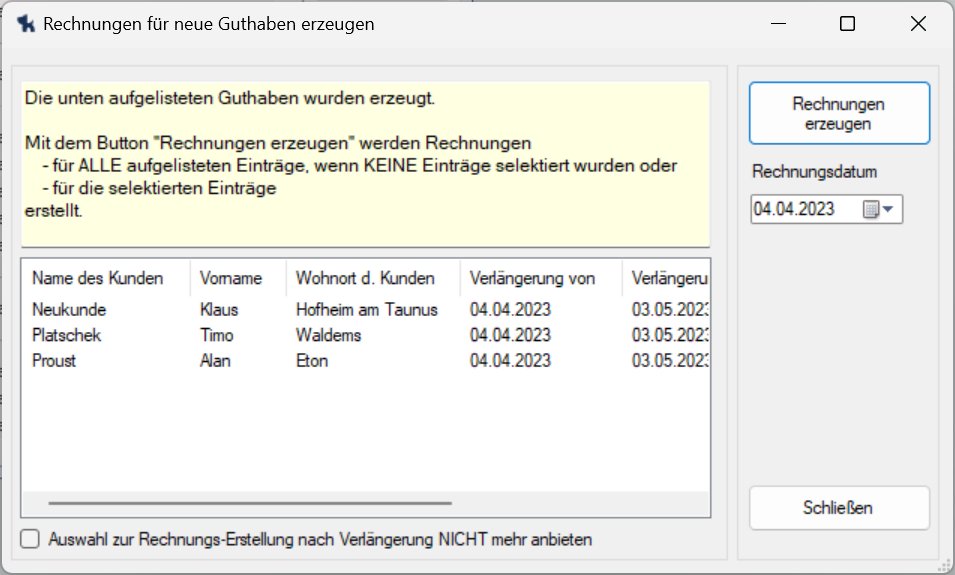The height and width of the screenshot is (575, 955).
Task: Click the horizontal scrollbar of the list
Action: tap(250, 504)
